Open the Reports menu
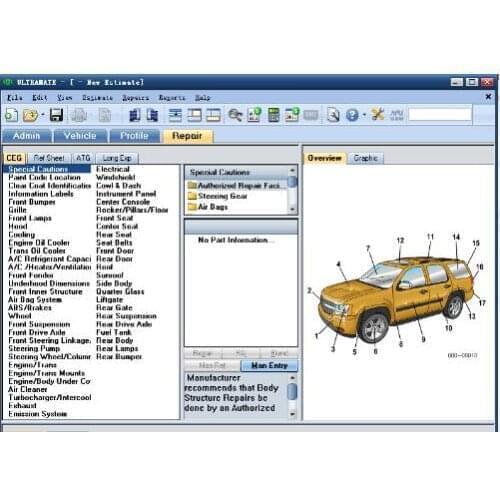Screen dimensions: 500x500 172,98
